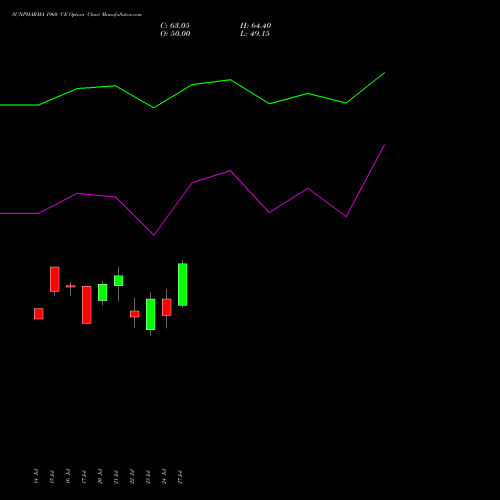Select the 21 Jul date label

tap(116, 476)
